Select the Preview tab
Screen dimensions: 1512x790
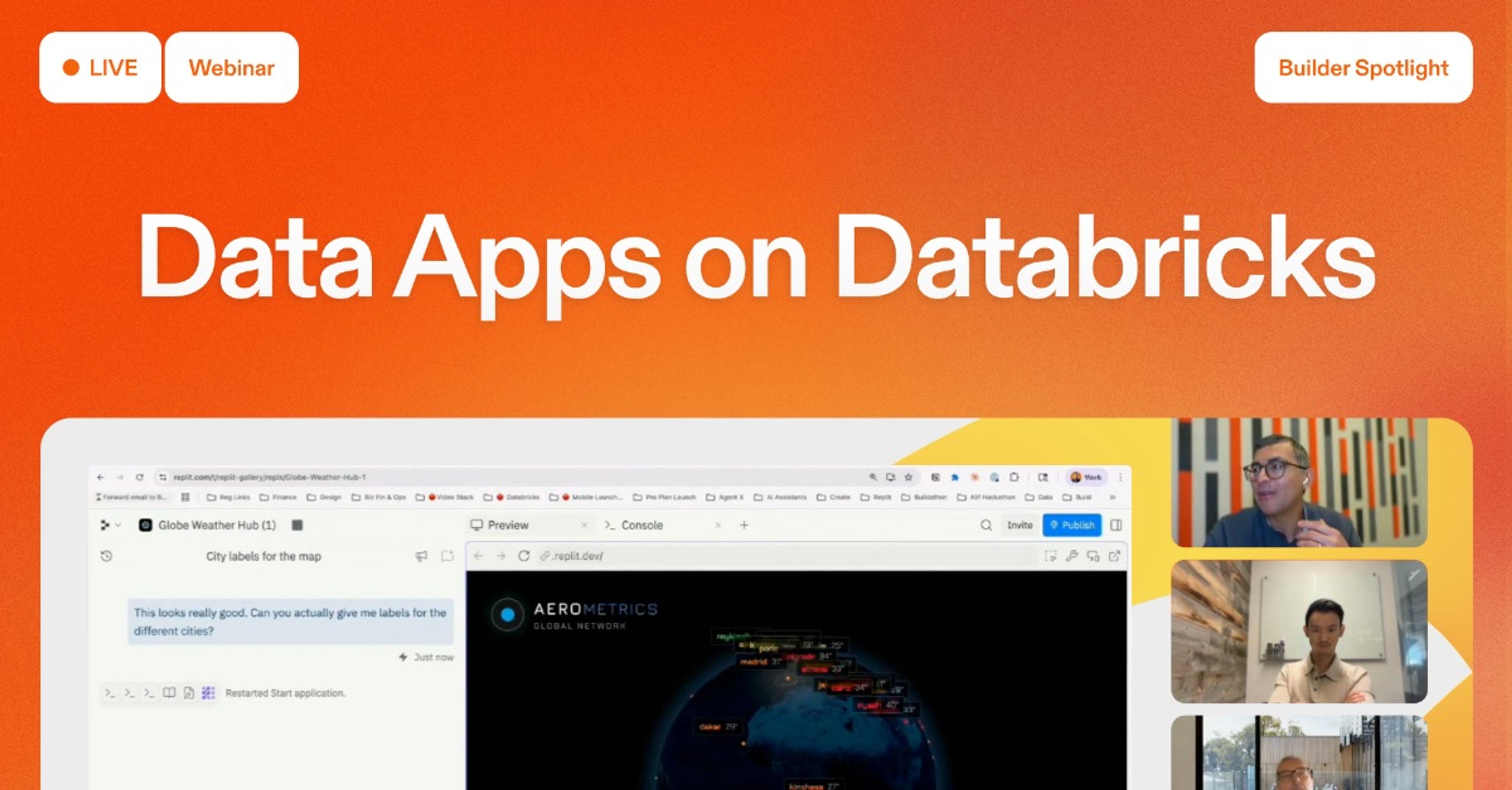coord(508,525)
